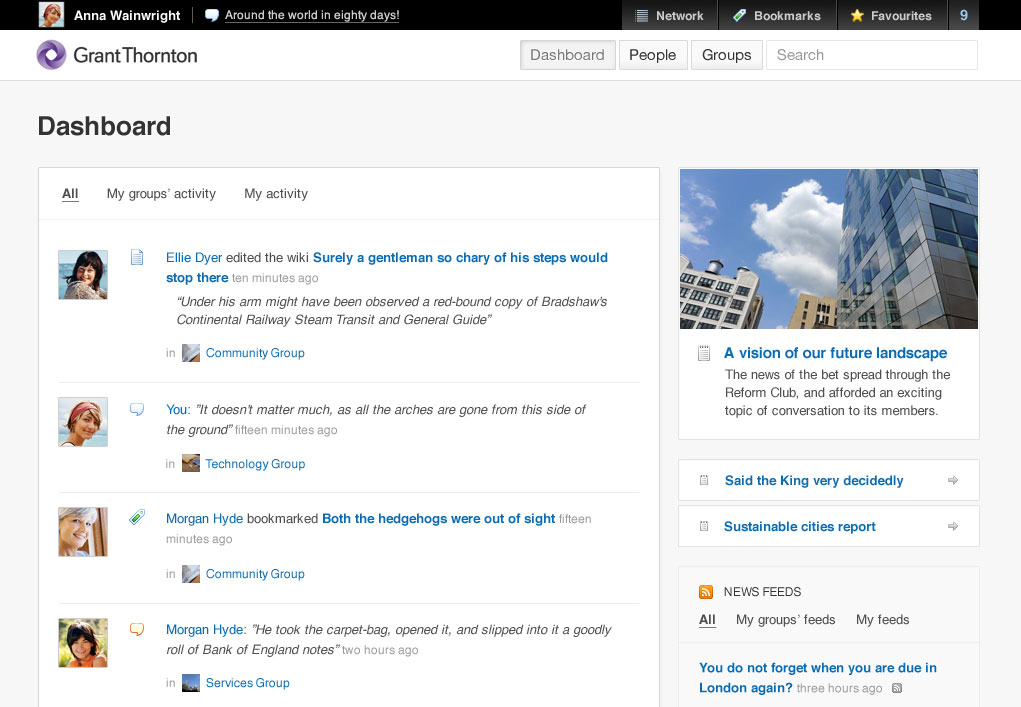
Task: Open the Bookmarks button in the top bar
Action: [777, 15]
